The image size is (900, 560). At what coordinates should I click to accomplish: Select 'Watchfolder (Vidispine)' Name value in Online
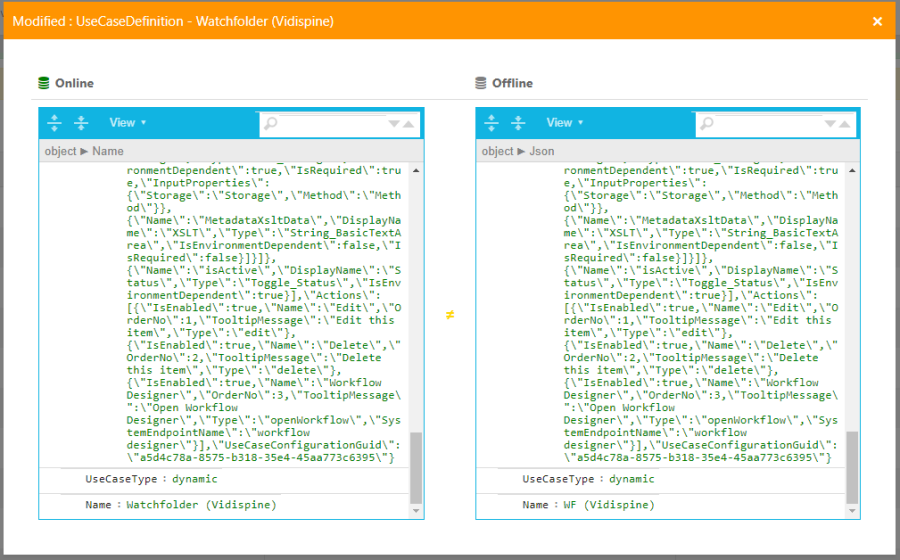[201, 506]
